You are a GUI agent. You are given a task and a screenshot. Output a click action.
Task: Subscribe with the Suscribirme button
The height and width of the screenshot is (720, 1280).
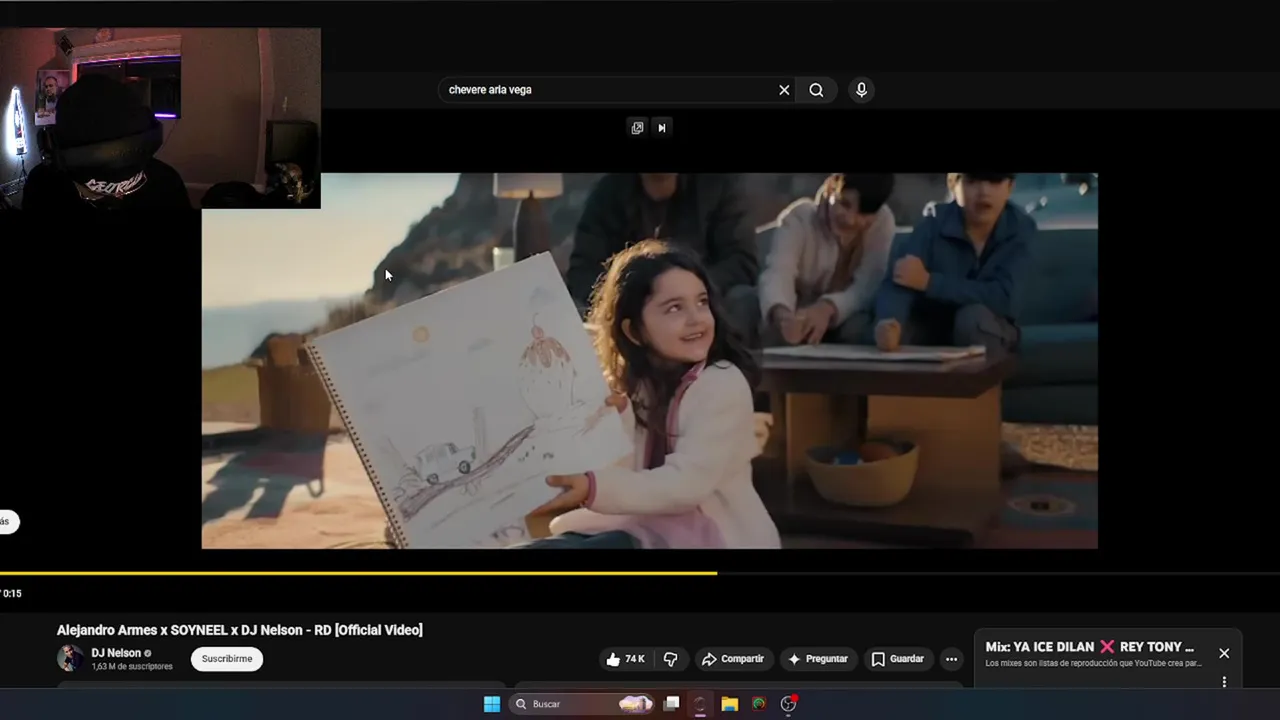click(x=227, y=659)
